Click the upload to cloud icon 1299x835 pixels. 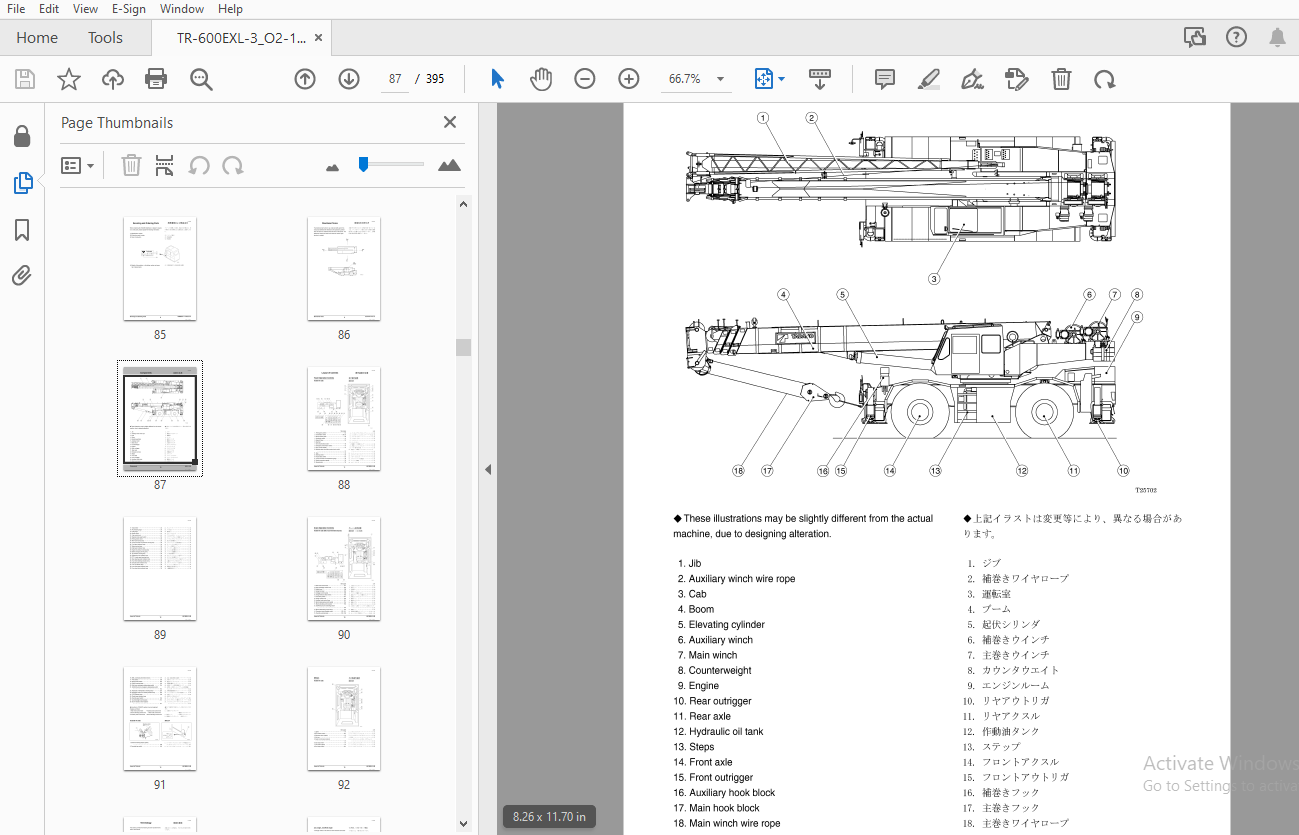pyautogui.click(x=113, y=79)
